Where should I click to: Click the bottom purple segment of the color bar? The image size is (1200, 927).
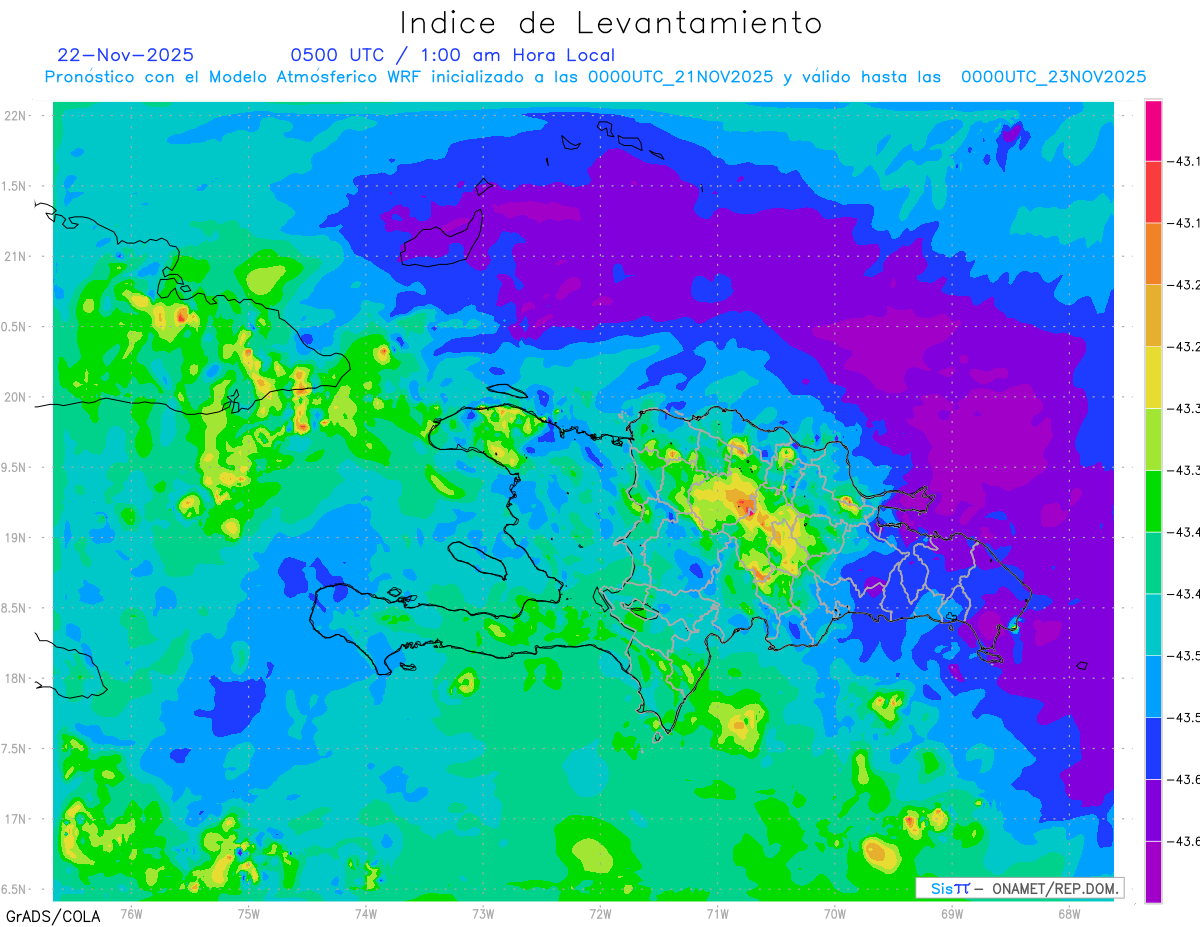1153,872
